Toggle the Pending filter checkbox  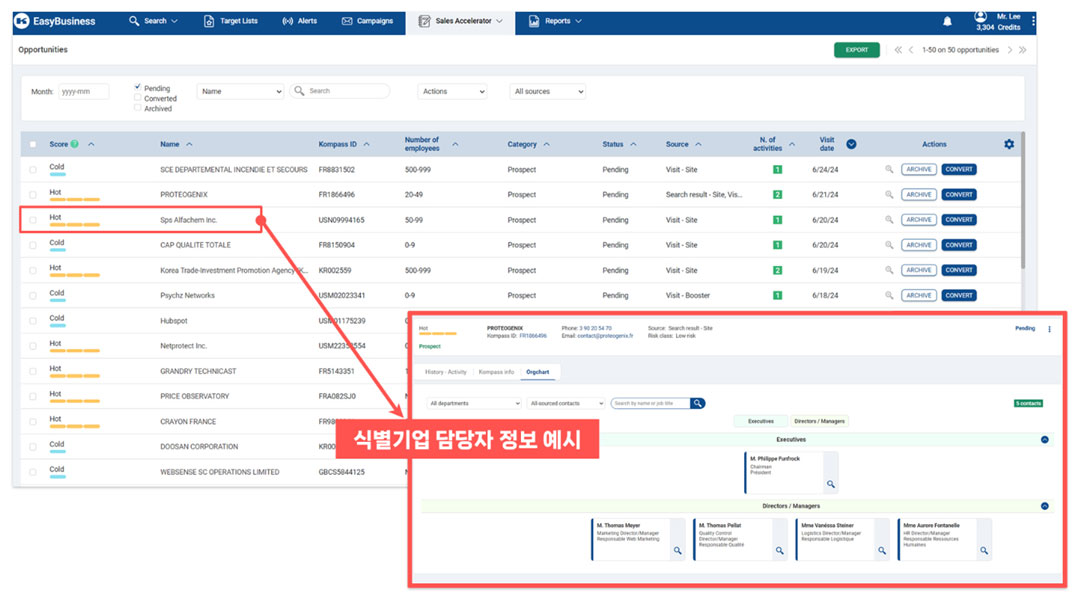pos(138,88)
